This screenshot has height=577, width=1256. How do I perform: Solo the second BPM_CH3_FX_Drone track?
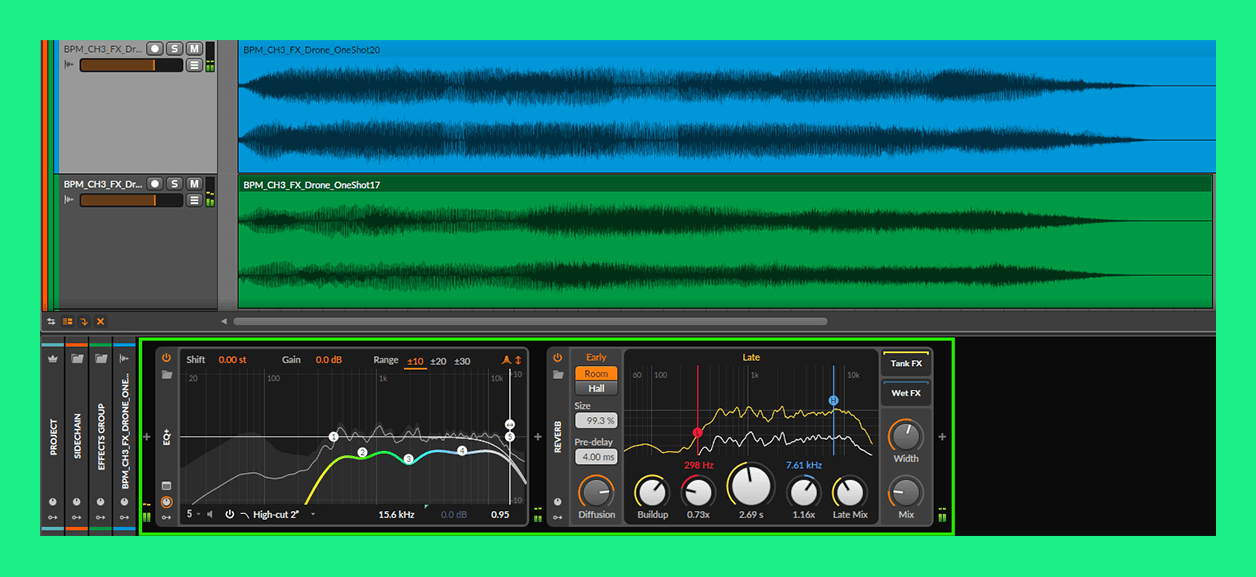click(174, 184)
